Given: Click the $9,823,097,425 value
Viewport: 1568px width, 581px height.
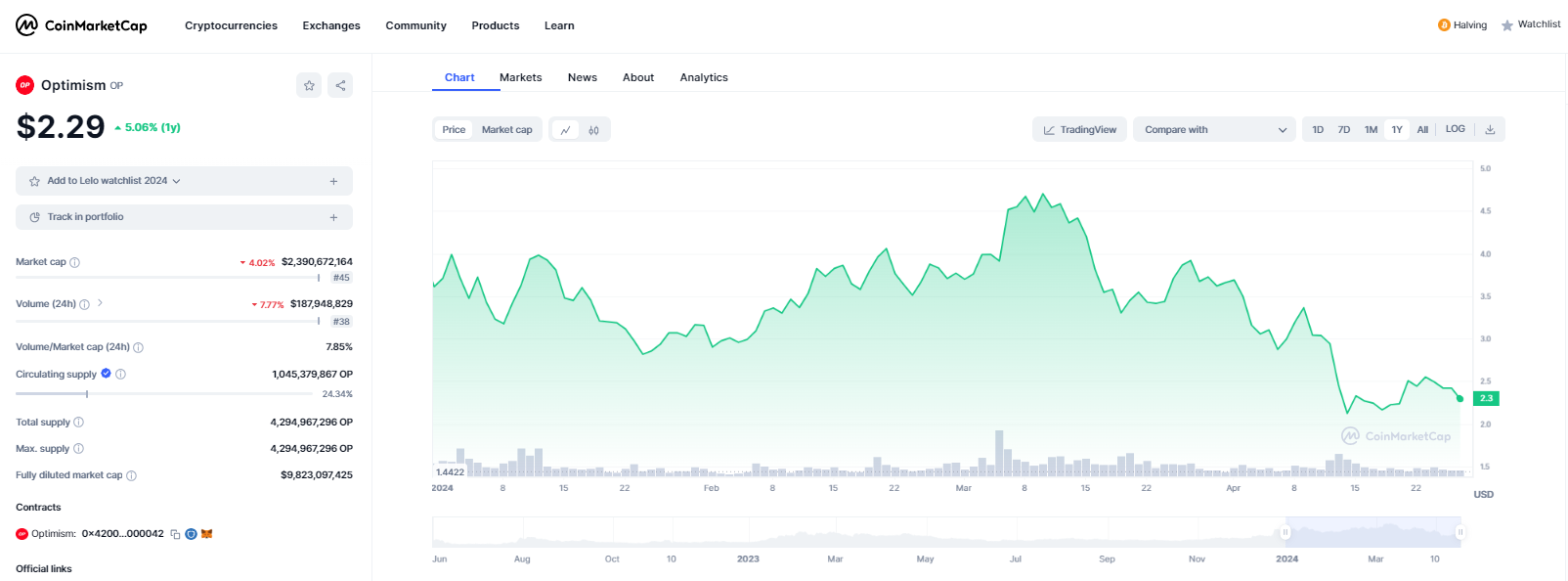Looking at the screenshot, I should pyautogui.click(x=317, y=475).
